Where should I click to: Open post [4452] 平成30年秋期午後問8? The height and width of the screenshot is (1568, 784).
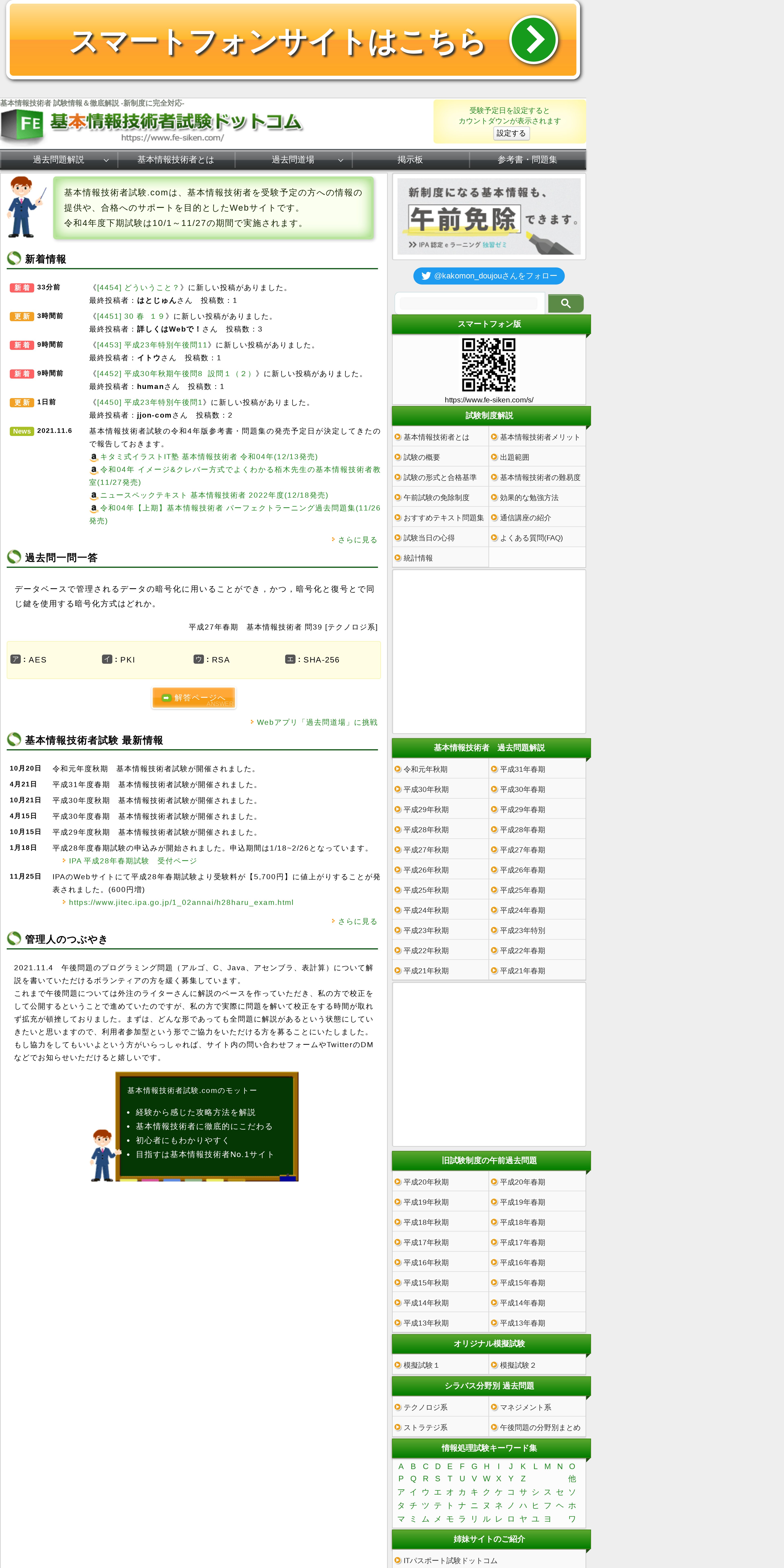coord(176,374)
